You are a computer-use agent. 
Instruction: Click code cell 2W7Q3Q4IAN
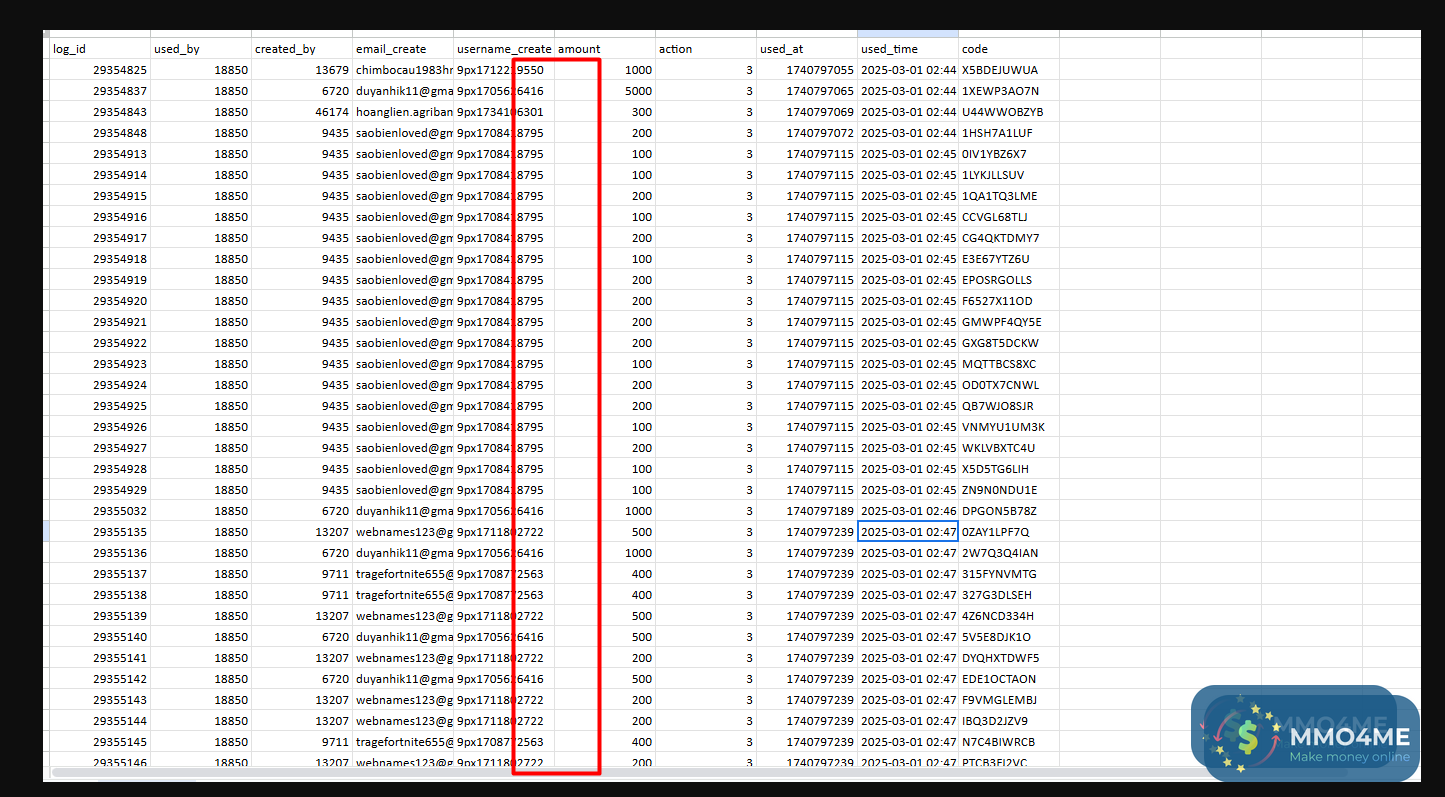click(x=1009, y=553)
